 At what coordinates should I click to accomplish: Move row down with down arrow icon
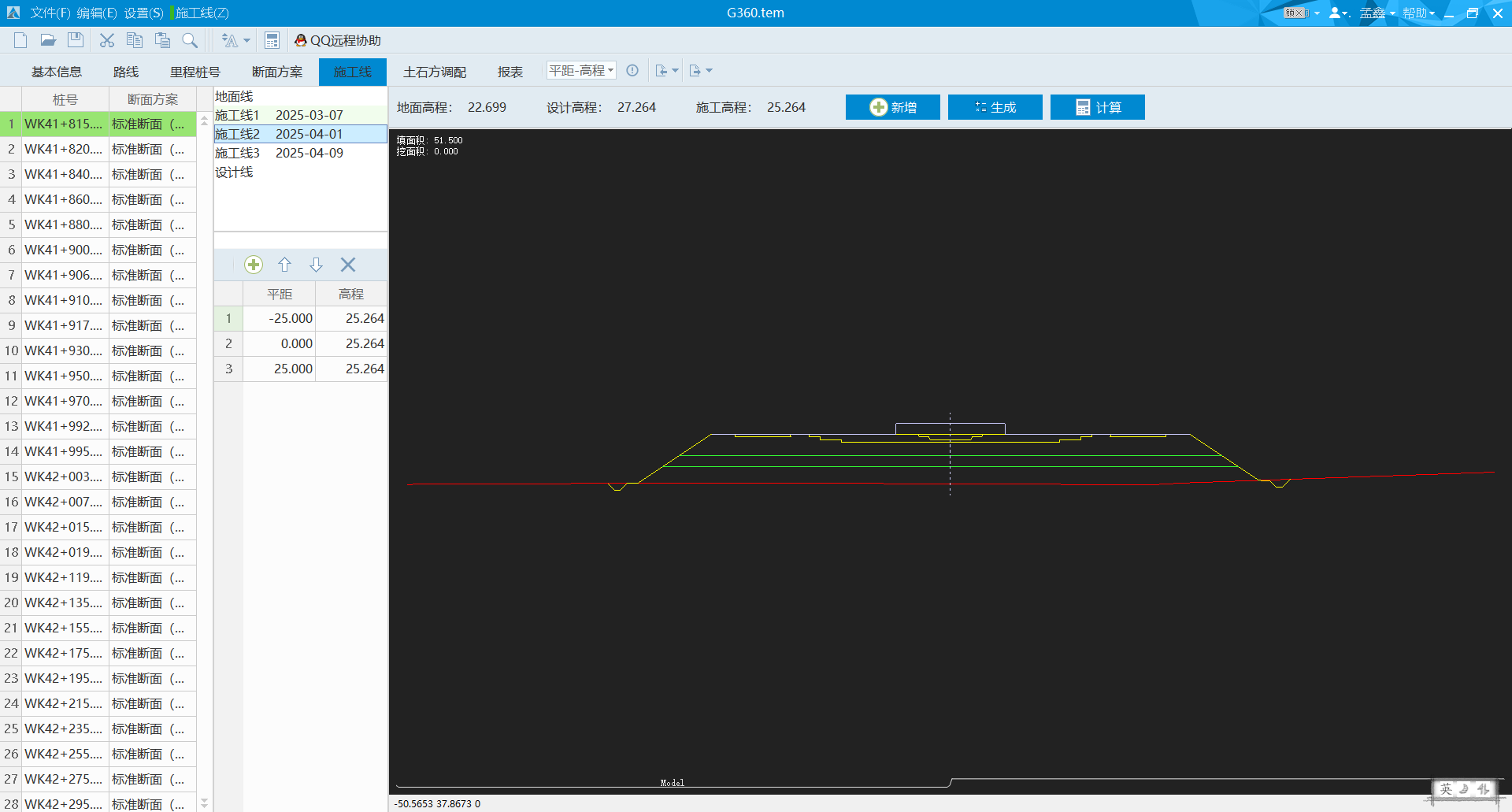pyautogui.click(x=316, y=265)
